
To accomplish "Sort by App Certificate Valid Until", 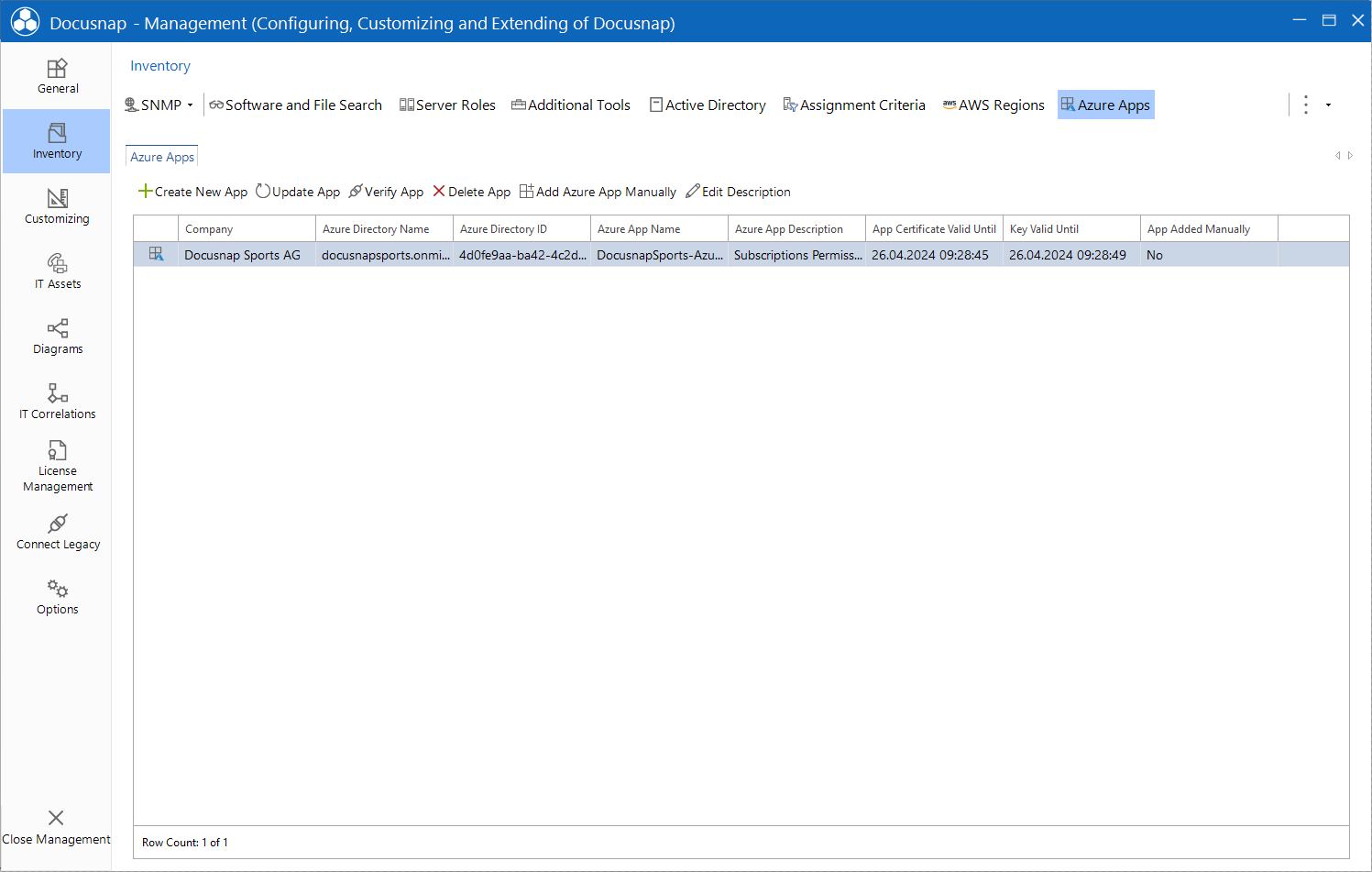I will (x=935, y=228).
